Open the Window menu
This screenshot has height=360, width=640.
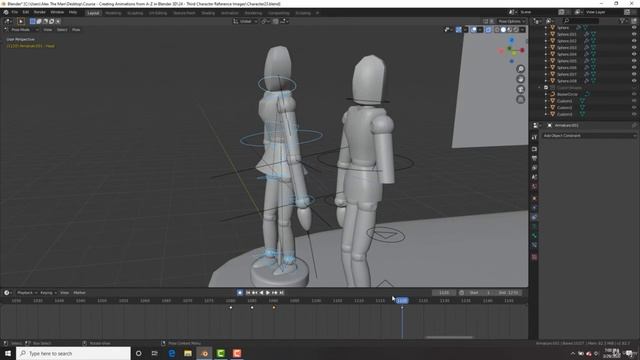pos(57,12)
